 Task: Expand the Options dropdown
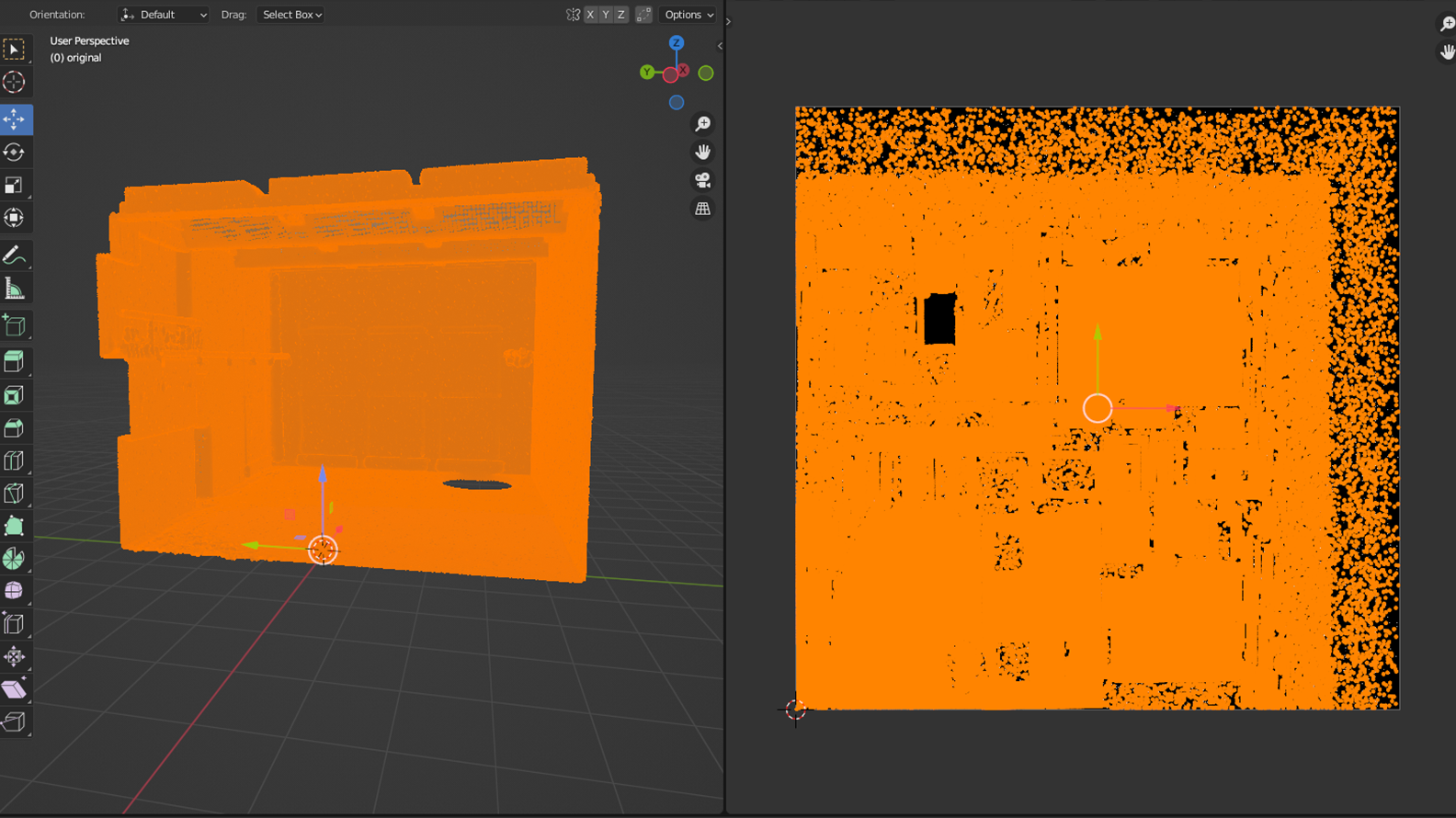(x=688, y=15)
